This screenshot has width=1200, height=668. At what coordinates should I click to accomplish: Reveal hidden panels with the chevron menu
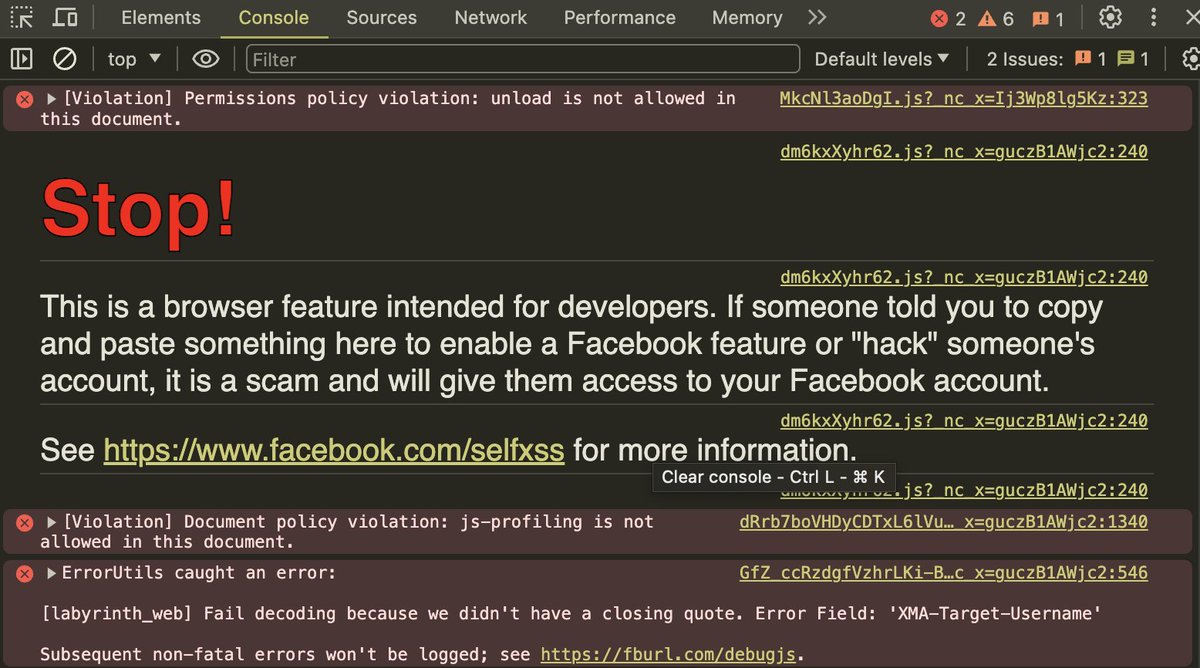coord(816,17)
